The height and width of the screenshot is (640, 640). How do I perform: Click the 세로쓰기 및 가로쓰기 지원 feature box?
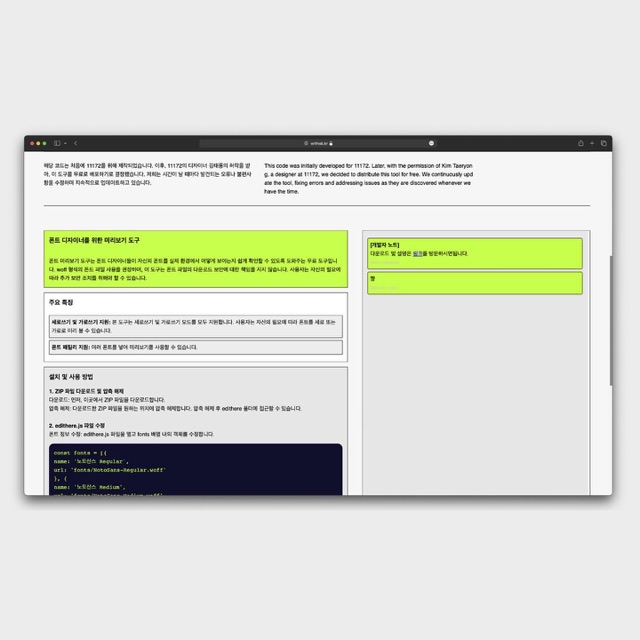click(x=196, y=326)
